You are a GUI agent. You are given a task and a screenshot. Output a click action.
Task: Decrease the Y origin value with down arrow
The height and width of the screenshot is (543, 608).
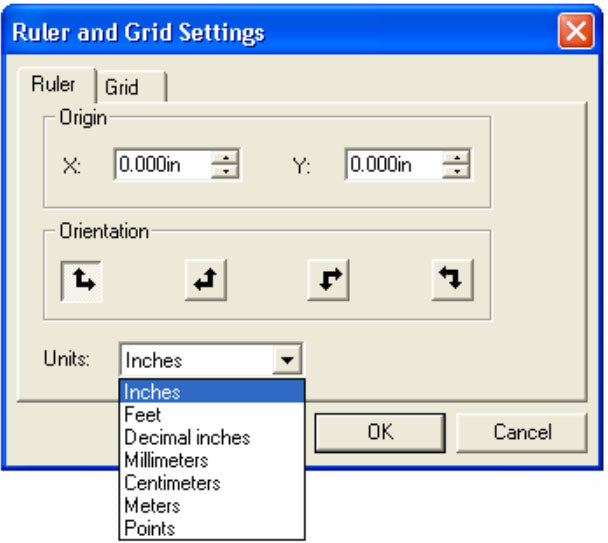pos(456,171)
